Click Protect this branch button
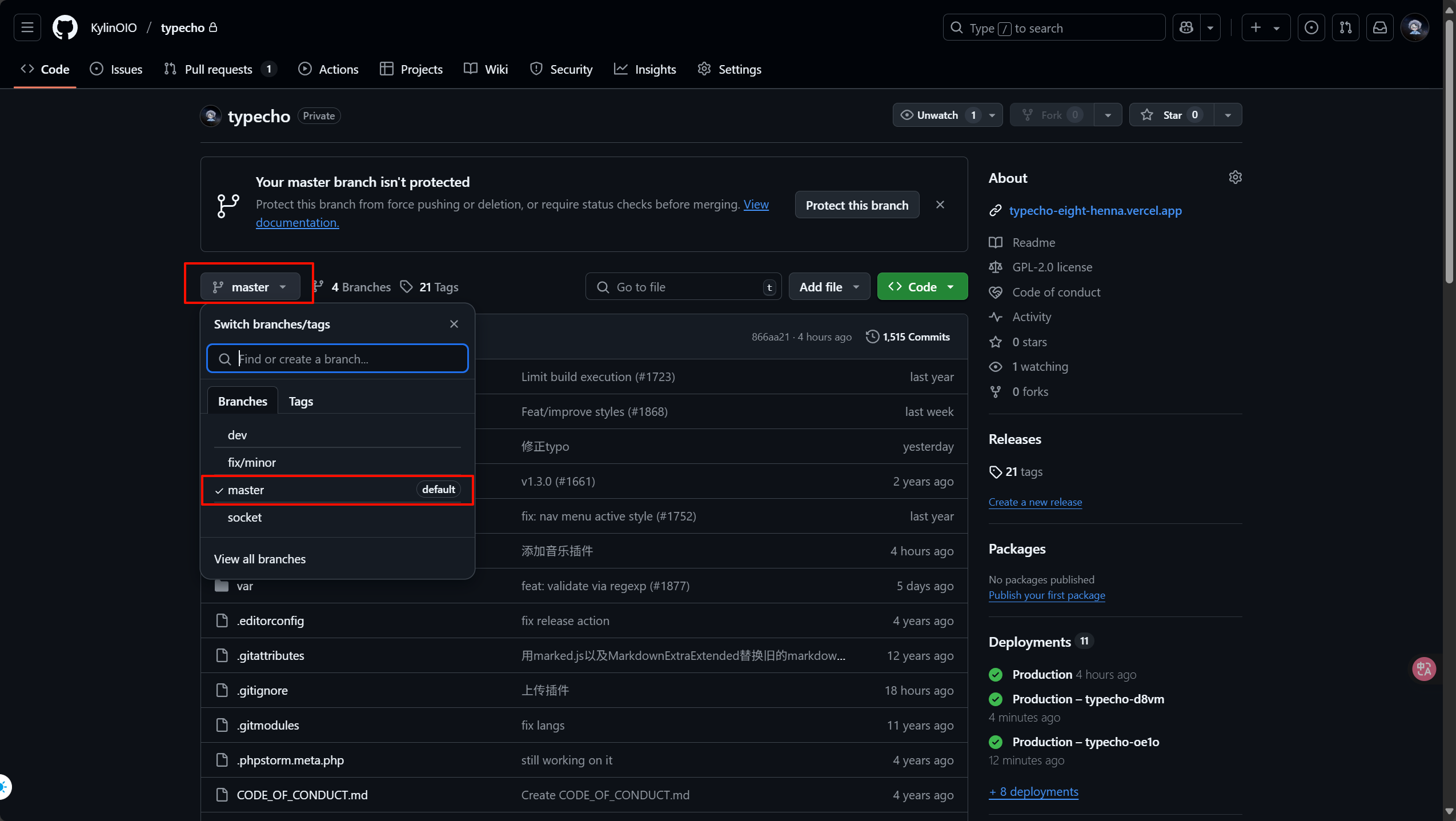 856,205
